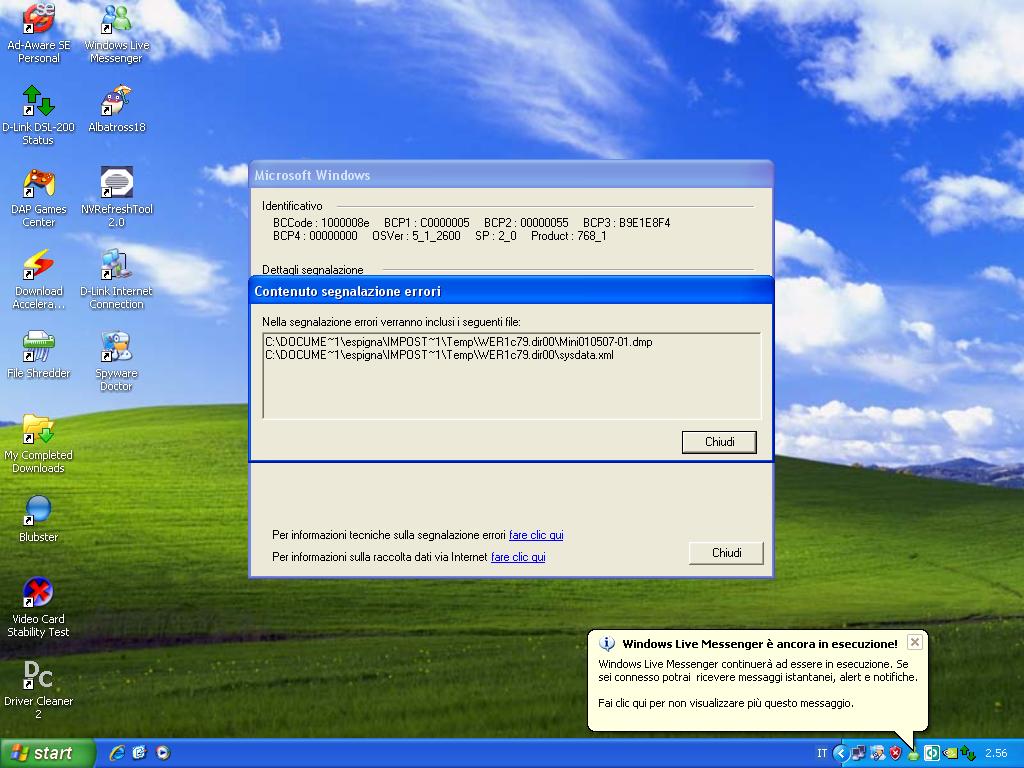
Task: Click the Driver Cleaner 2 desktop icon
Action: pyautogui.click(x=39, y=690)
